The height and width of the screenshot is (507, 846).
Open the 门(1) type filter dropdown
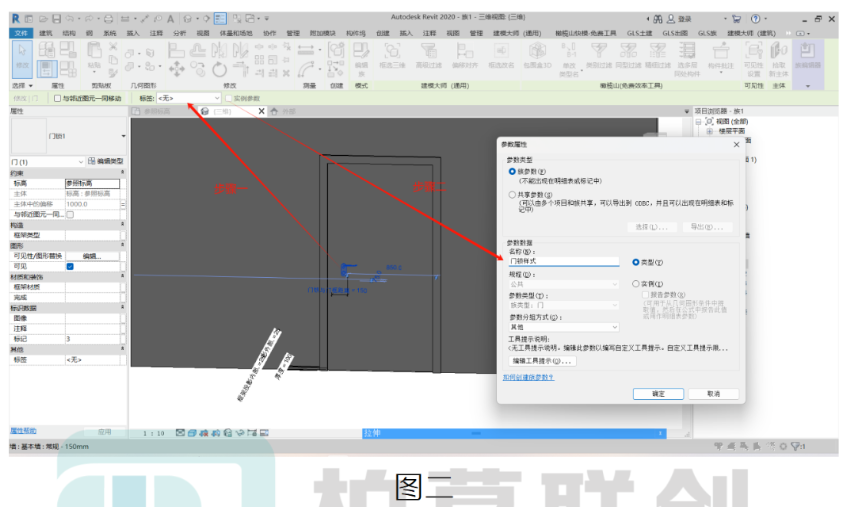pyautogui.click(x=47, y=162)
